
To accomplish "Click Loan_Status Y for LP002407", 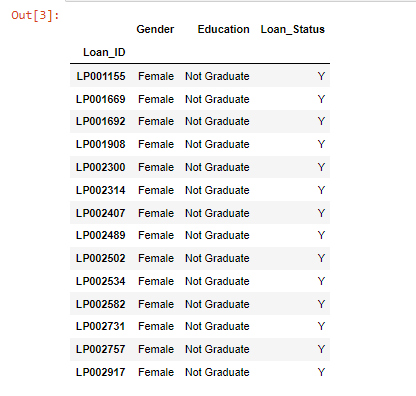I will [x=321, y=213].
